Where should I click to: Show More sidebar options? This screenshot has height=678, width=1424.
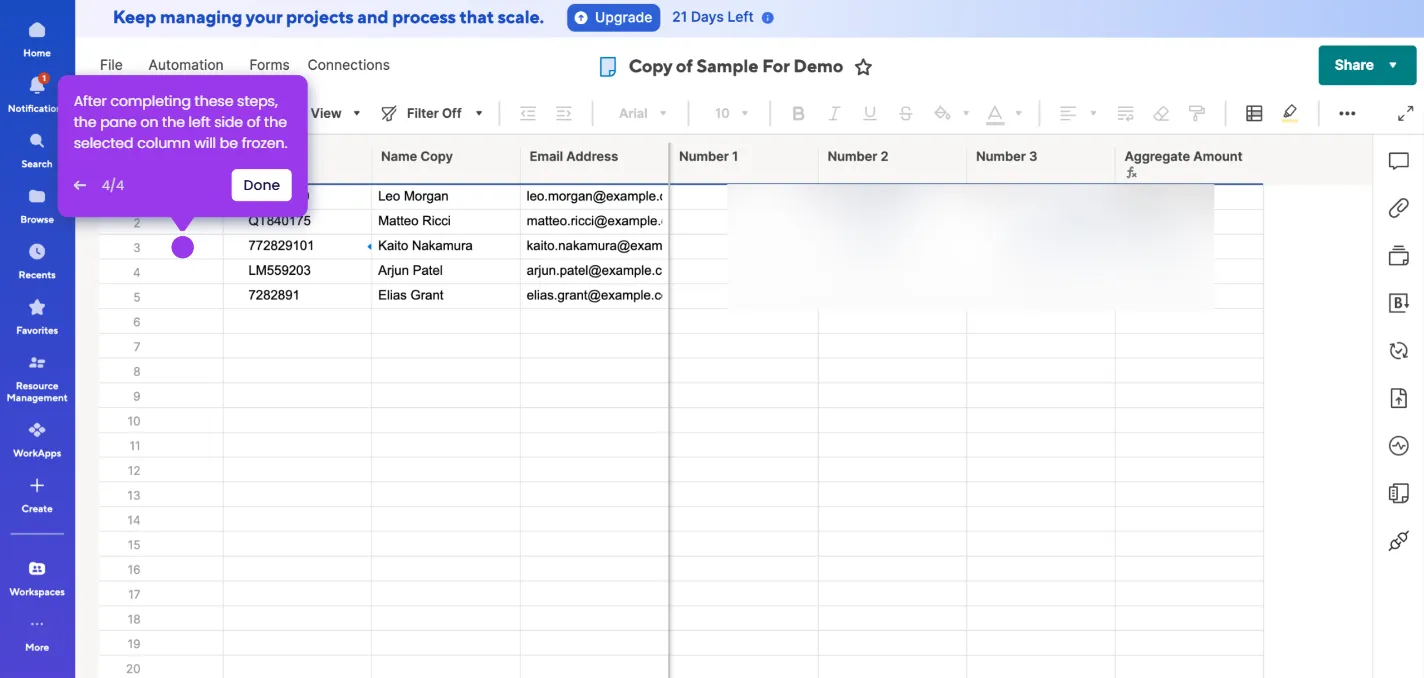[x=37, y=635]
